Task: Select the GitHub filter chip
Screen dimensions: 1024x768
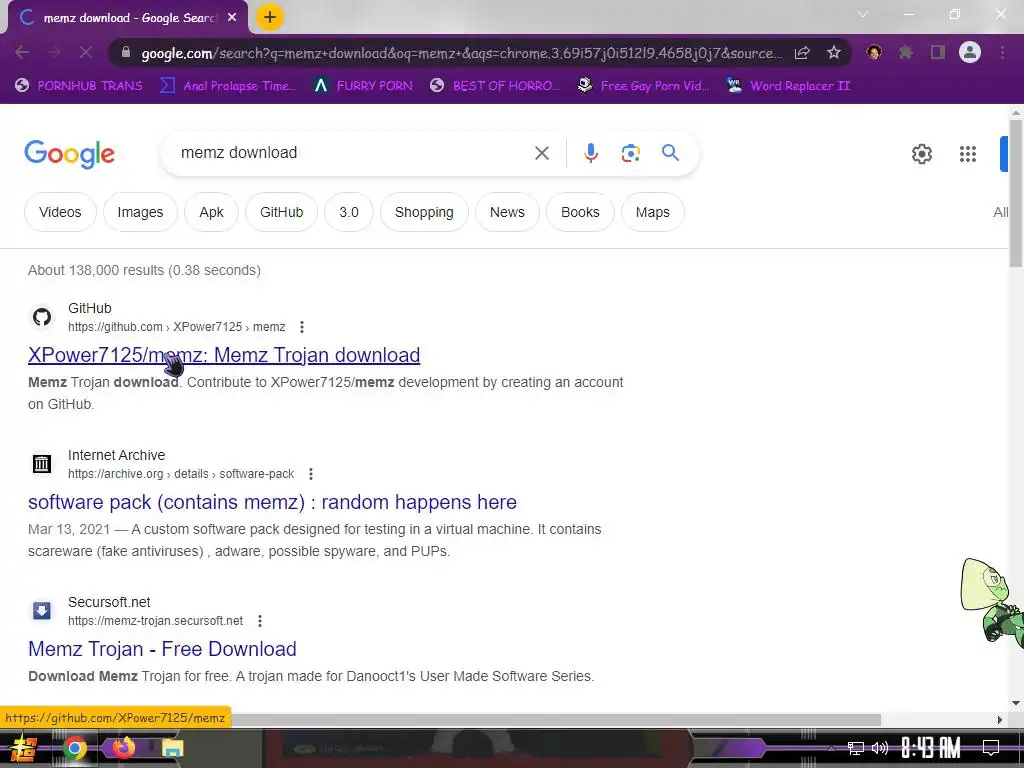Action: click(281, 212)
